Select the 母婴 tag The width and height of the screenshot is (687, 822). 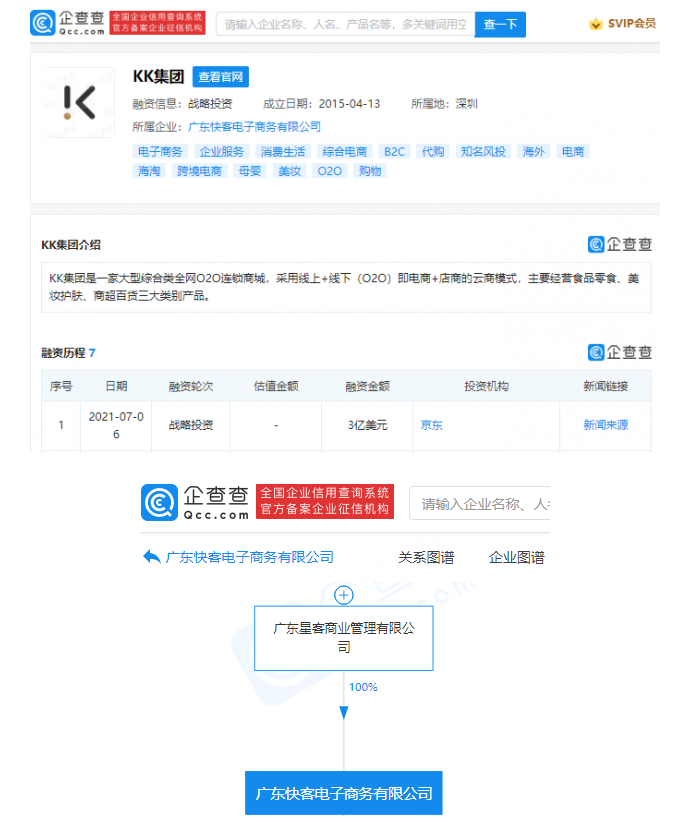point(250,171)
